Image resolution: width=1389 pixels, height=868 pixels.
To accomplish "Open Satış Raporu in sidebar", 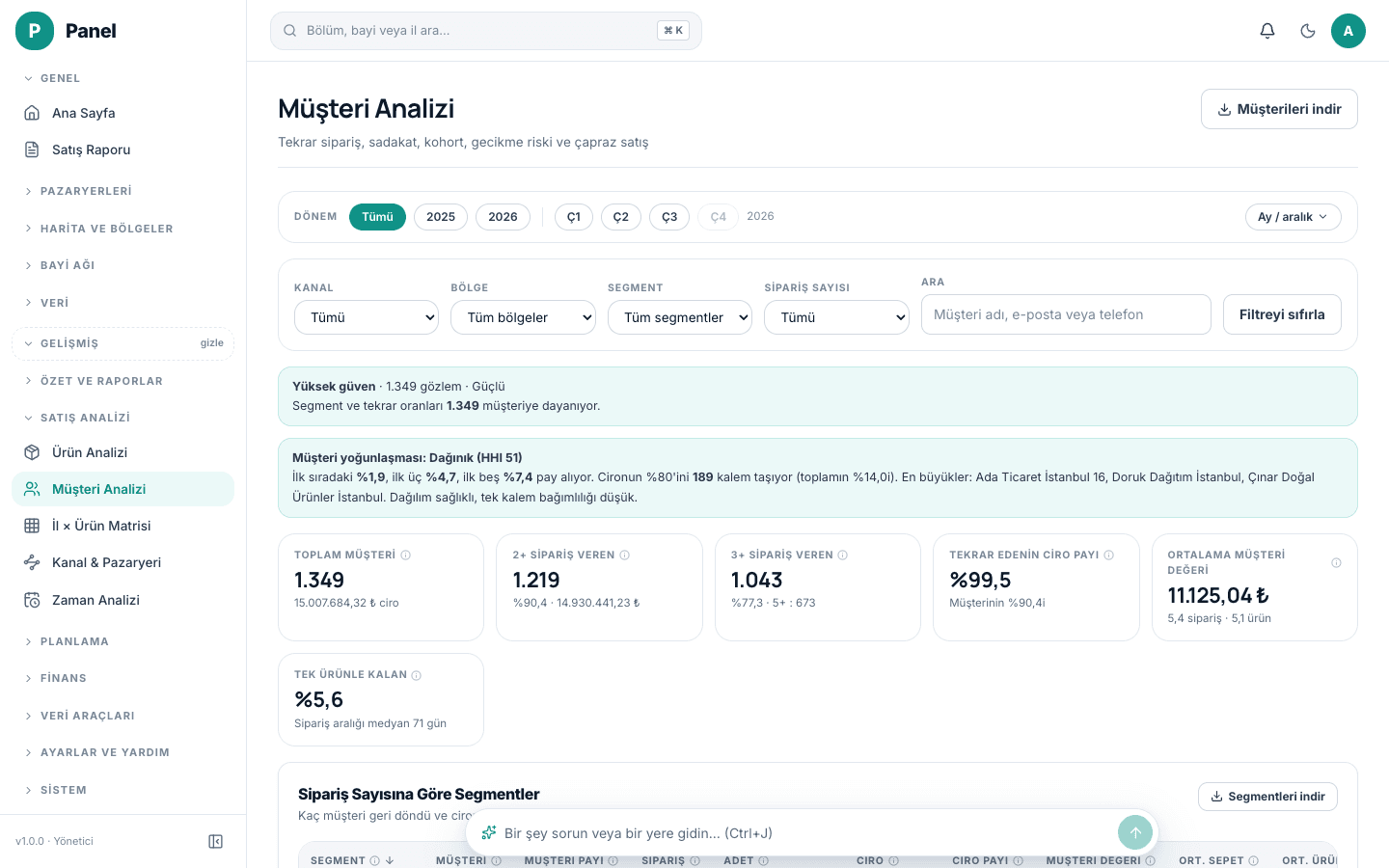I will 123,149.
